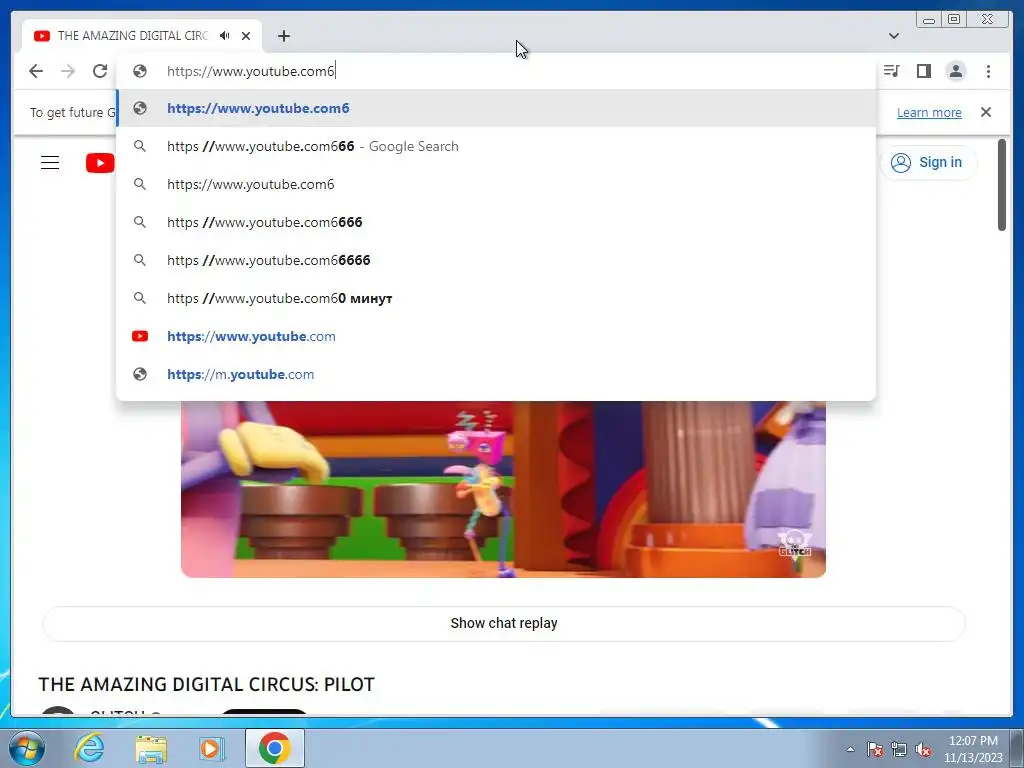The image size is (1024, 768).
Task: Click the YouTube logo
Action: pos(100,163)
